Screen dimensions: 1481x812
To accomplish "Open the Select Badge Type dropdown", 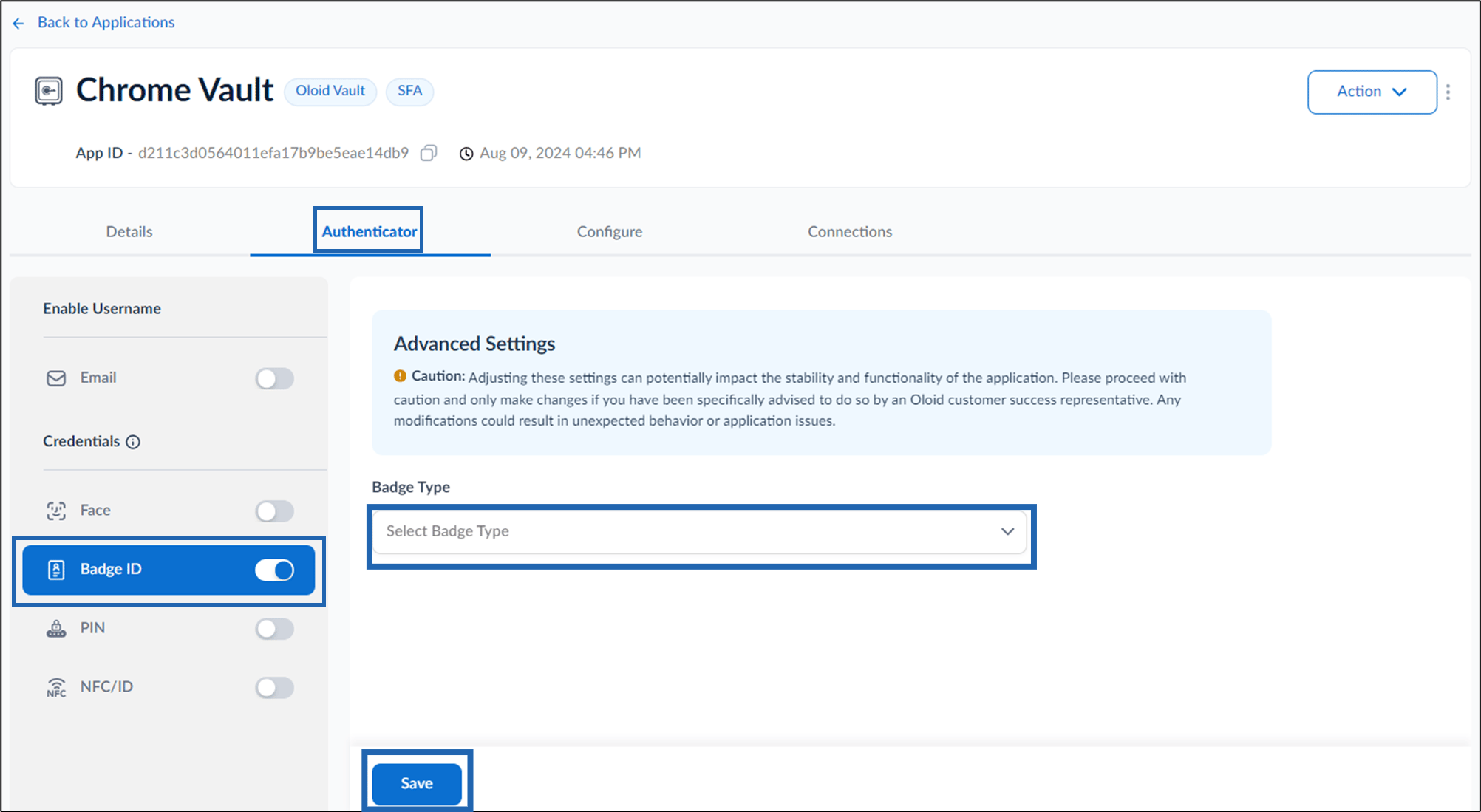I will click(699, 531).
